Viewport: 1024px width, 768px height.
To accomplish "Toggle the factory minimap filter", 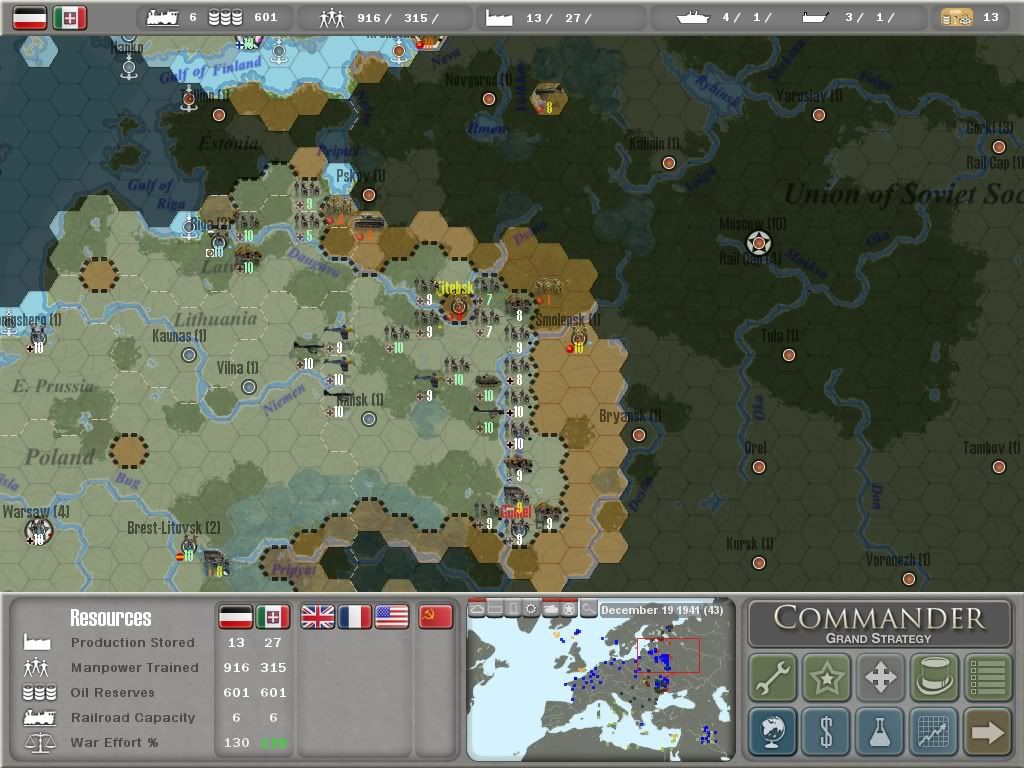I will 496,609.
